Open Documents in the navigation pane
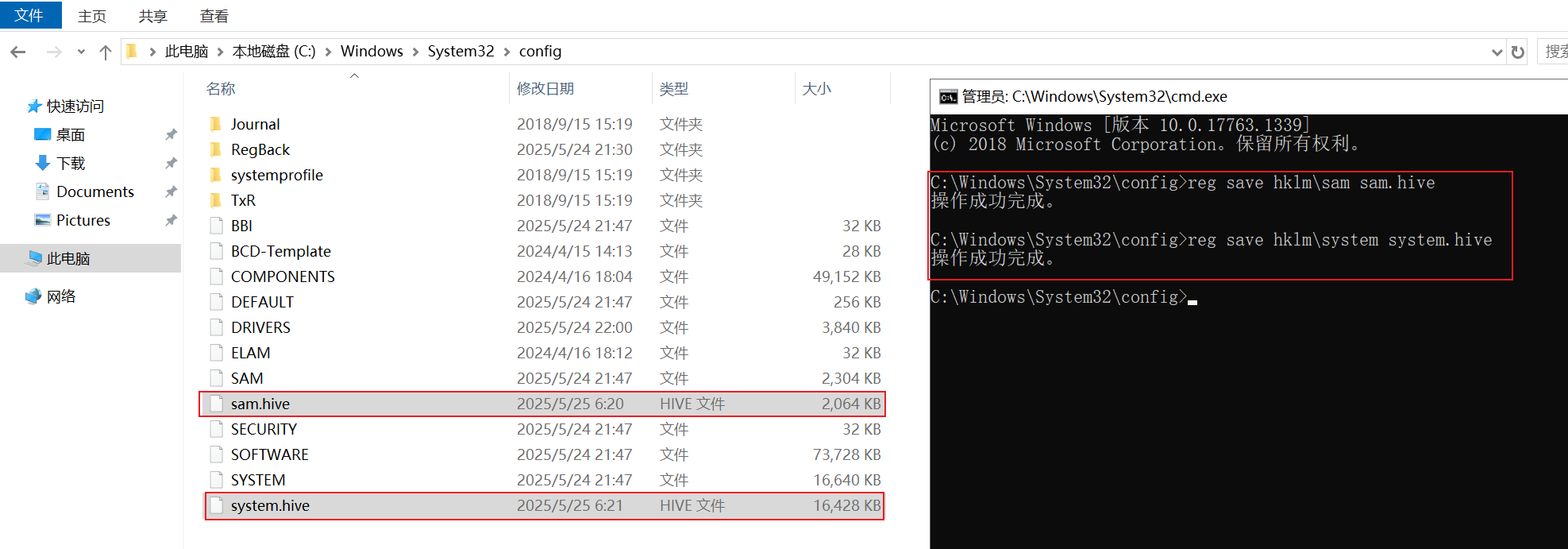Viewport: 1568px width, 549px height. click(x=95, y=191)
